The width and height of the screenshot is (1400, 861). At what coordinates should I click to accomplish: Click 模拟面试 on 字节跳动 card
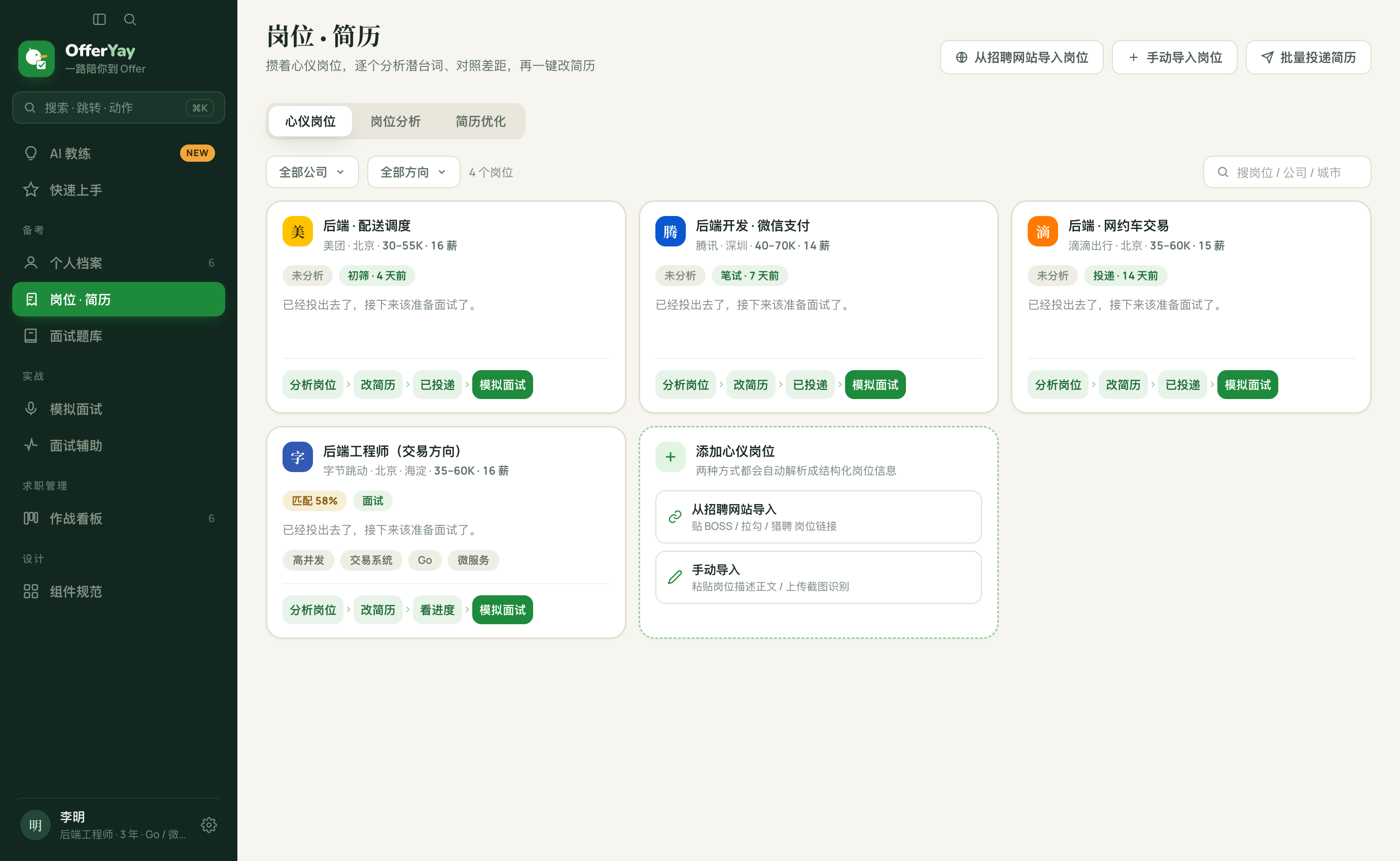point(502,610)
